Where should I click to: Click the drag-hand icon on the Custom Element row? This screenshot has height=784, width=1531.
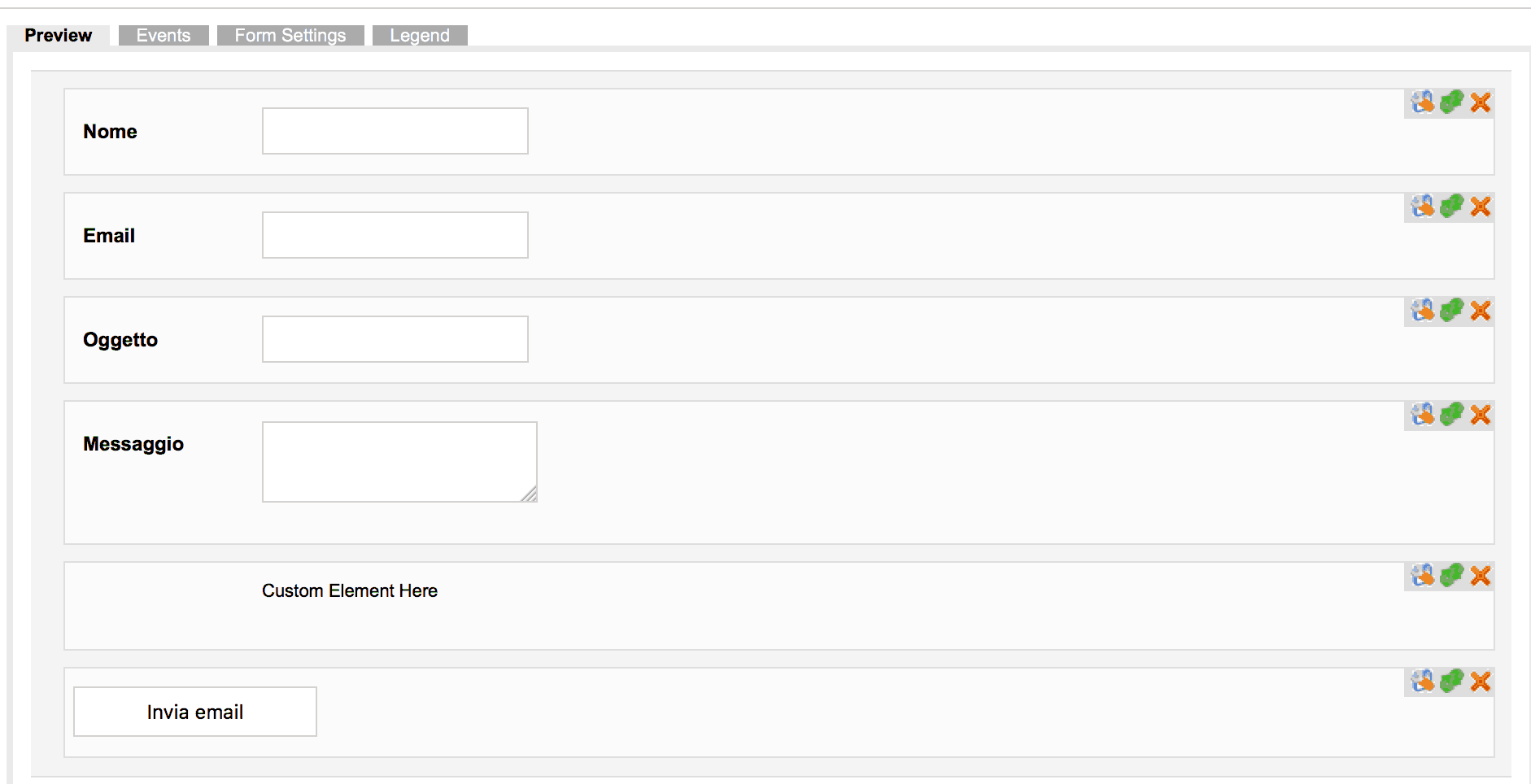coord(1423,576)
